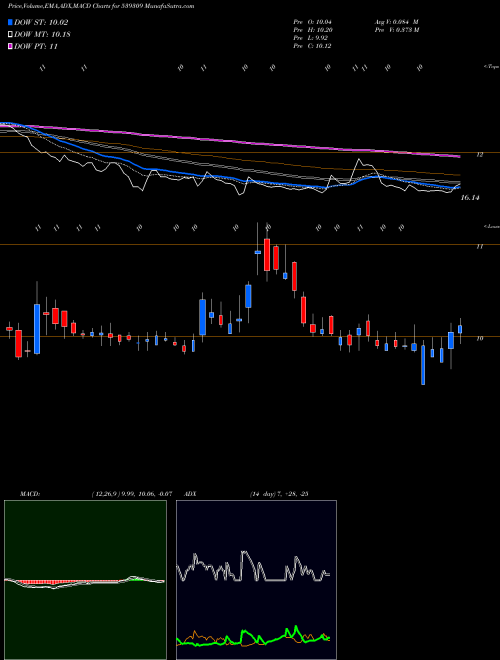Viewport: 500px width, 660px height.
Task: Click the 'Pre C: 10.12' close value
Action: tap(312, 46)
